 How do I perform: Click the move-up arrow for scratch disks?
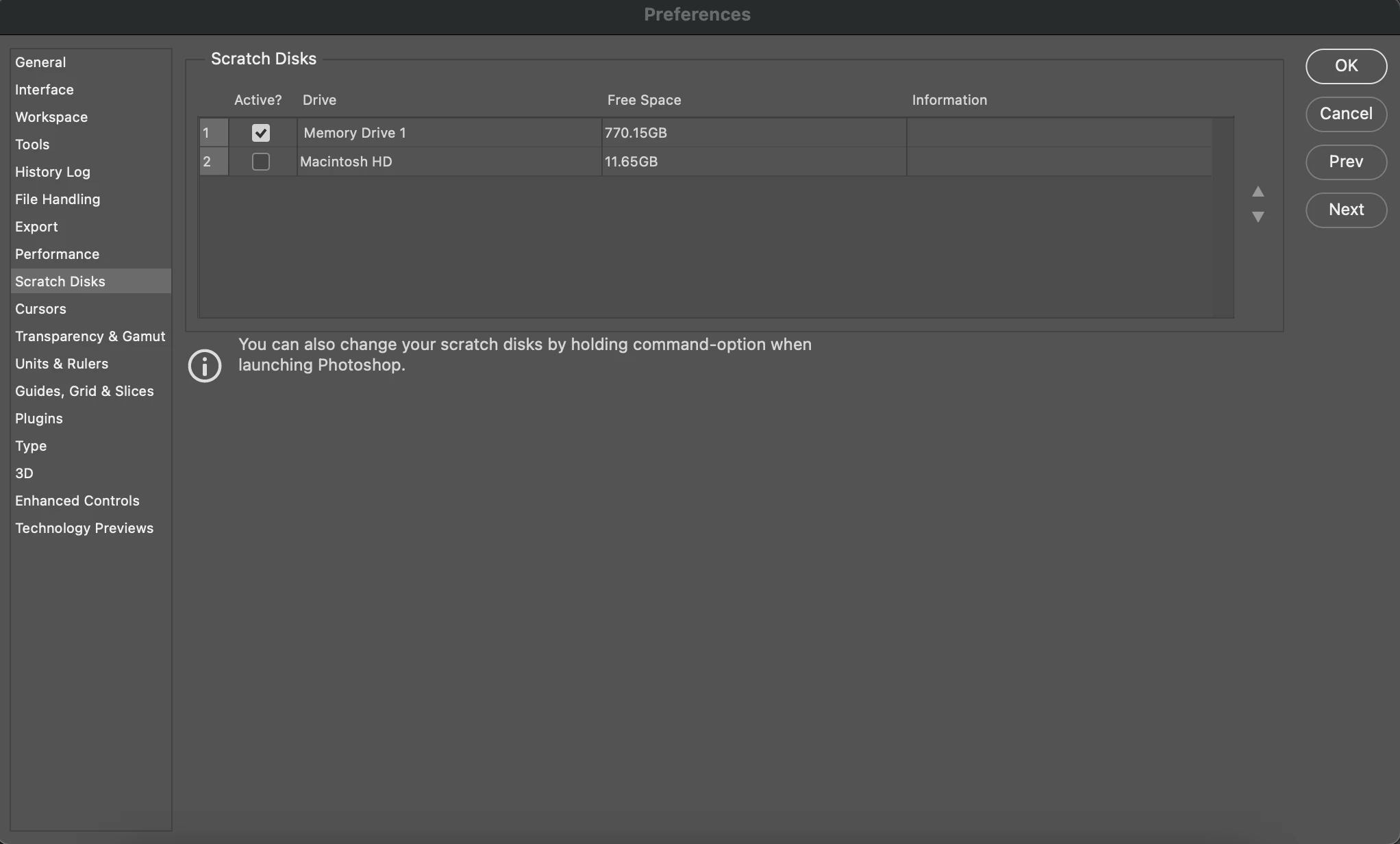(1258, 192)
